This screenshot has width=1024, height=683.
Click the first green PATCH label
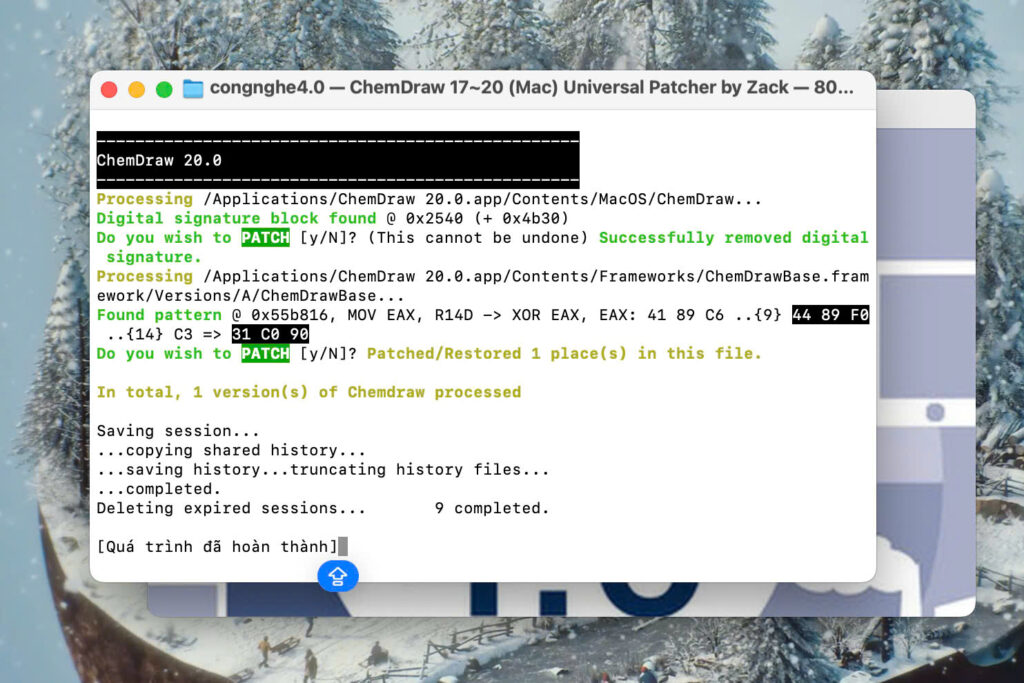(x=265, y=238)
